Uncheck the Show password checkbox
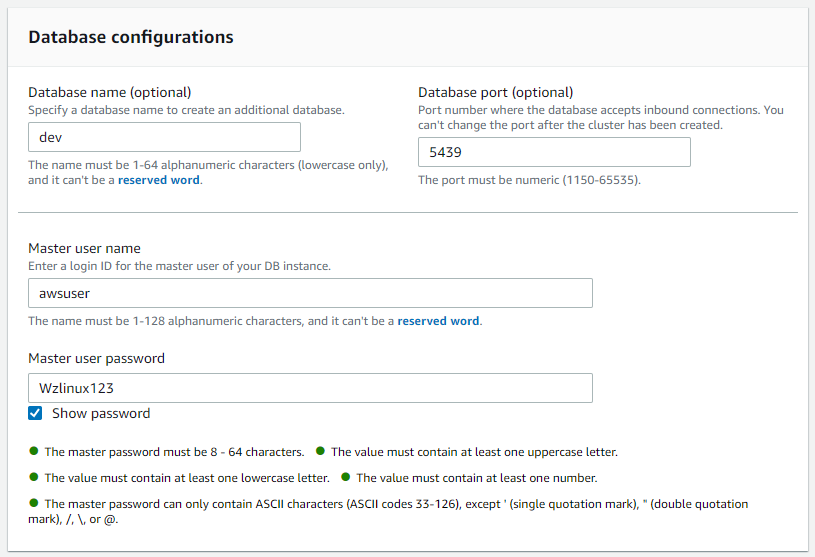 (35, 413)
